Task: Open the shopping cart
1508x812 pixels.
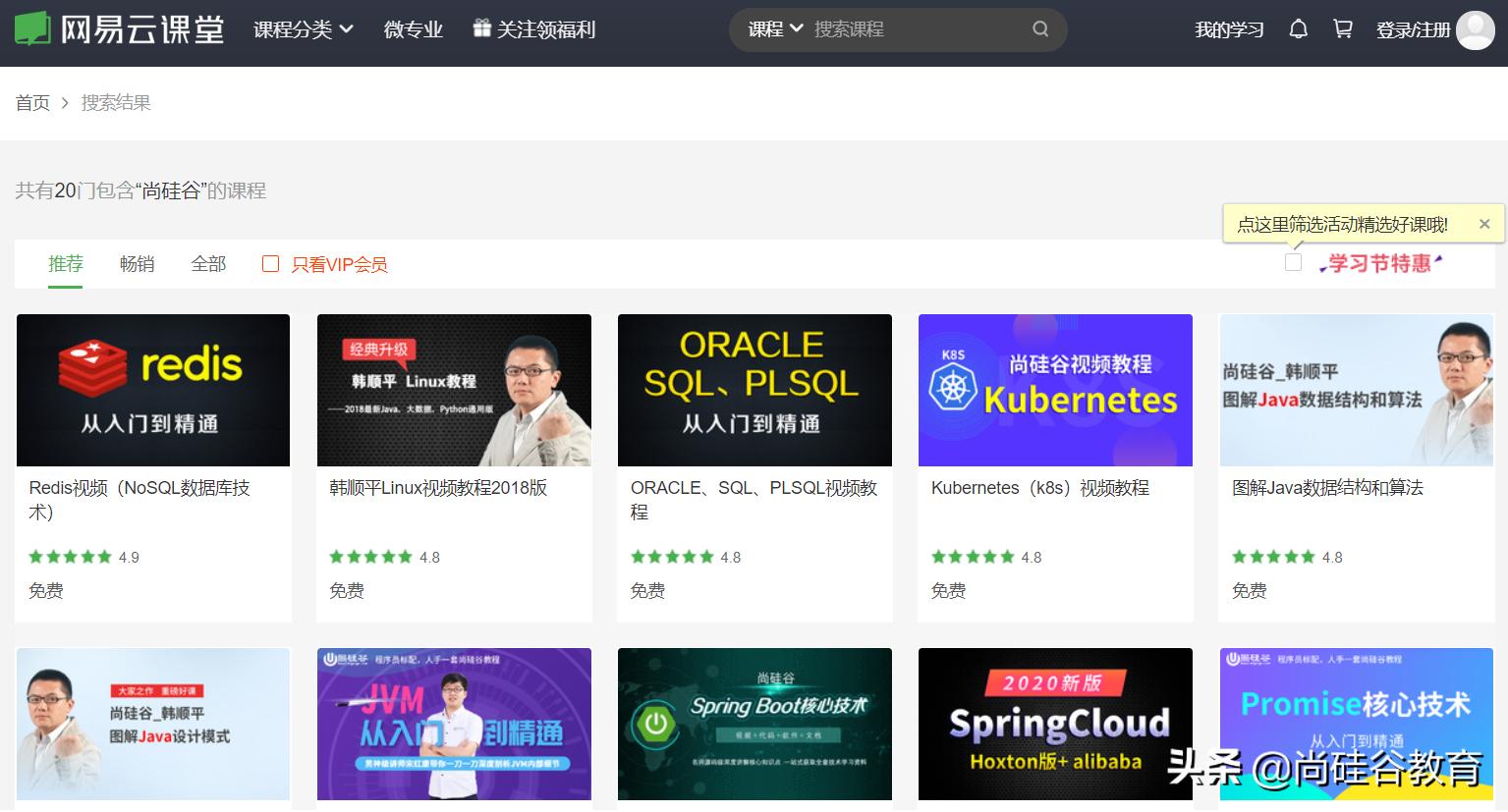Action: point(1342,29)
